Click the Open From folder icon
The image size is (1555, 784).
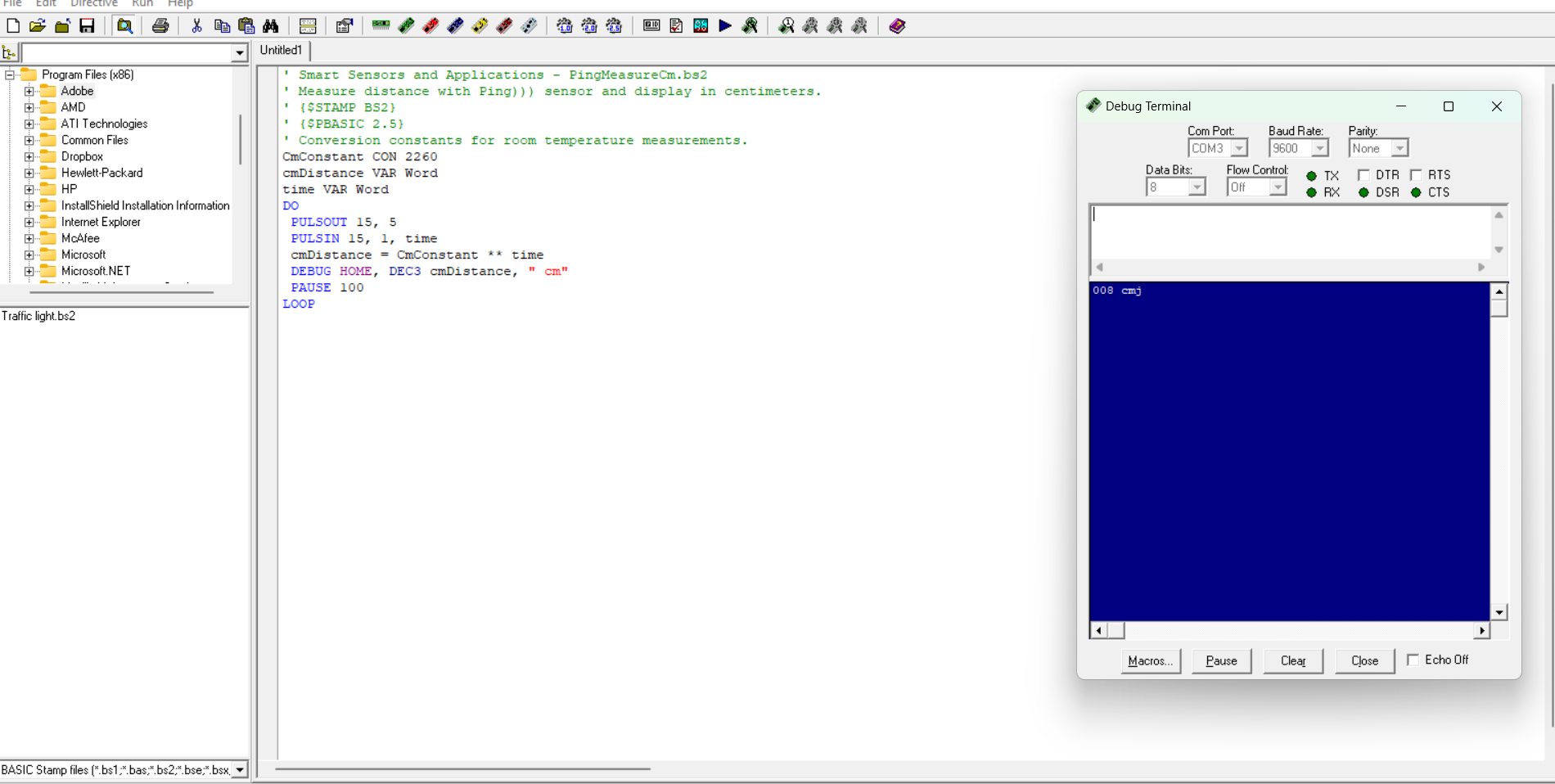(62, 26)
